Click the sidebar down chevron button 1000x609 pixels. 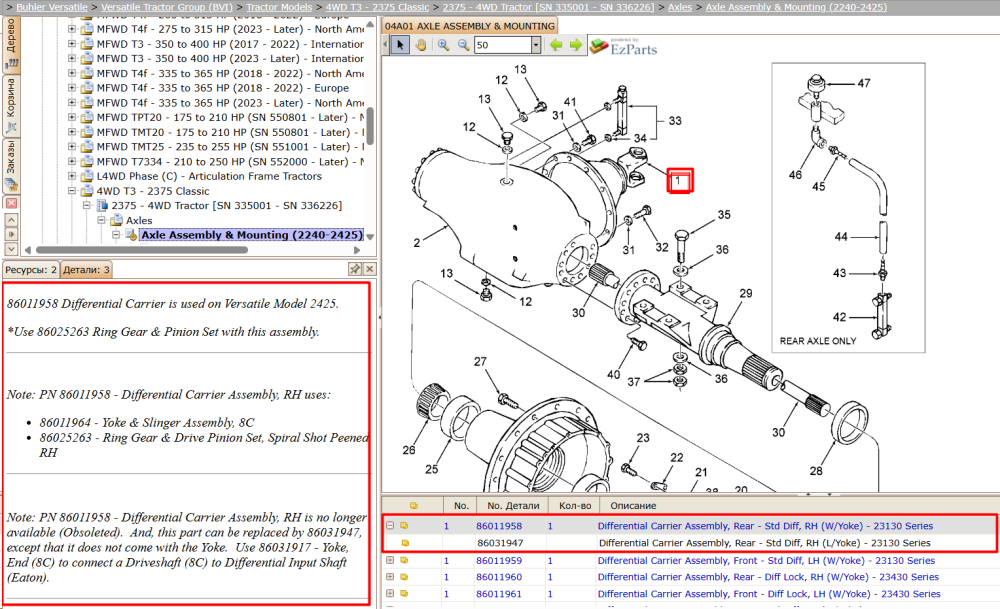[x=11, y=249]
